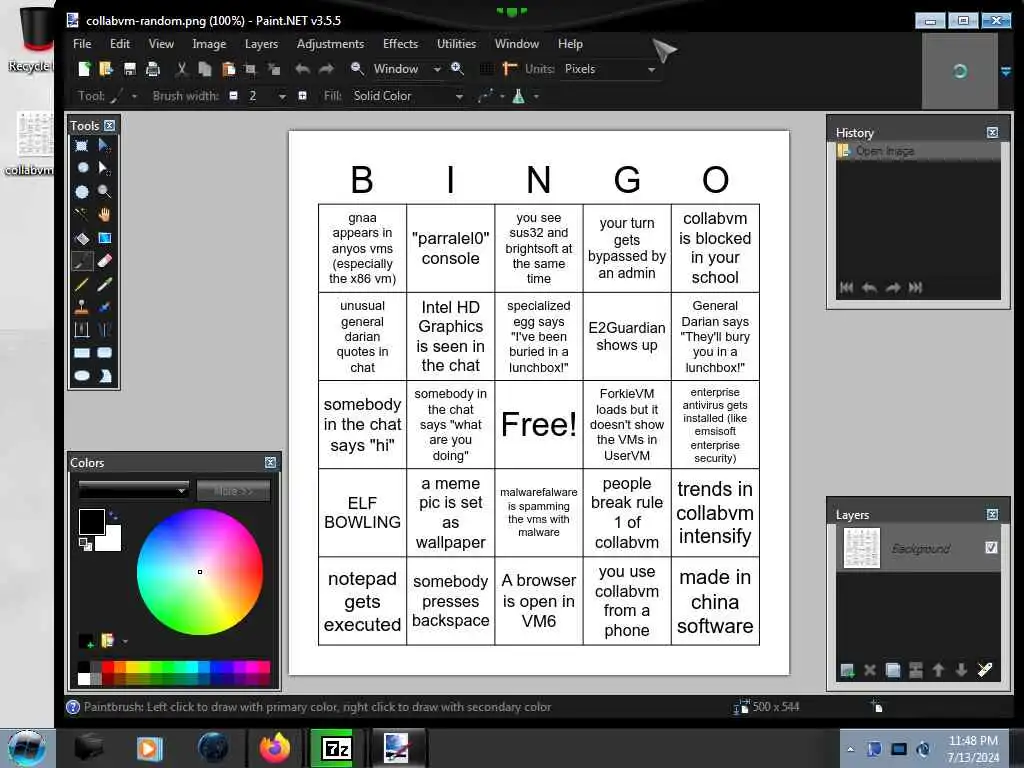The image size is (1024, 768).
Task: Select the Gradient tool
Action: (104, 238)
